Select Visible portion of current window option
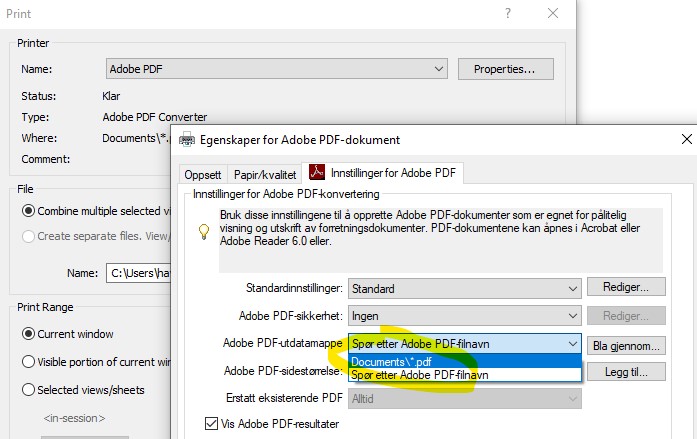Screen dimensions: 697x439 28,362
